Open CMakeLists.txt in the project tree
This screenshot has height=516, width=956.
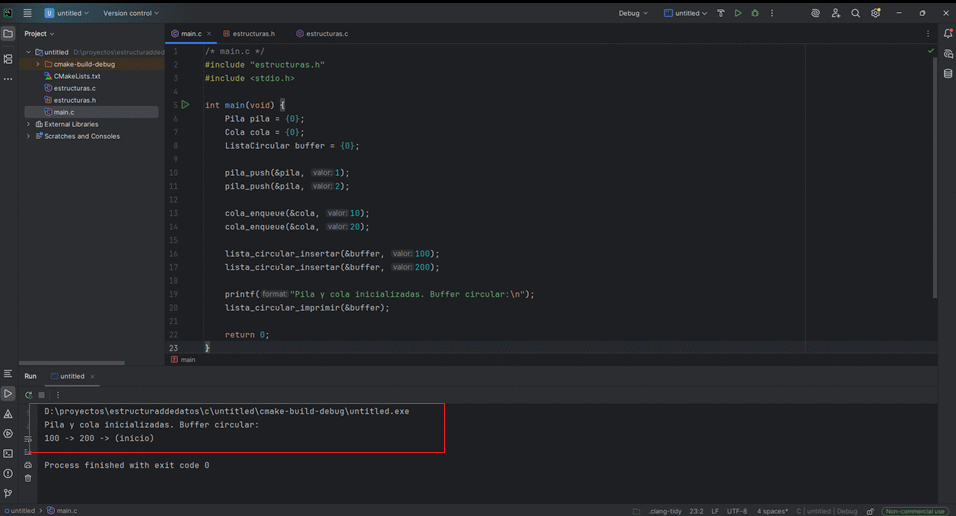(76, 76)
